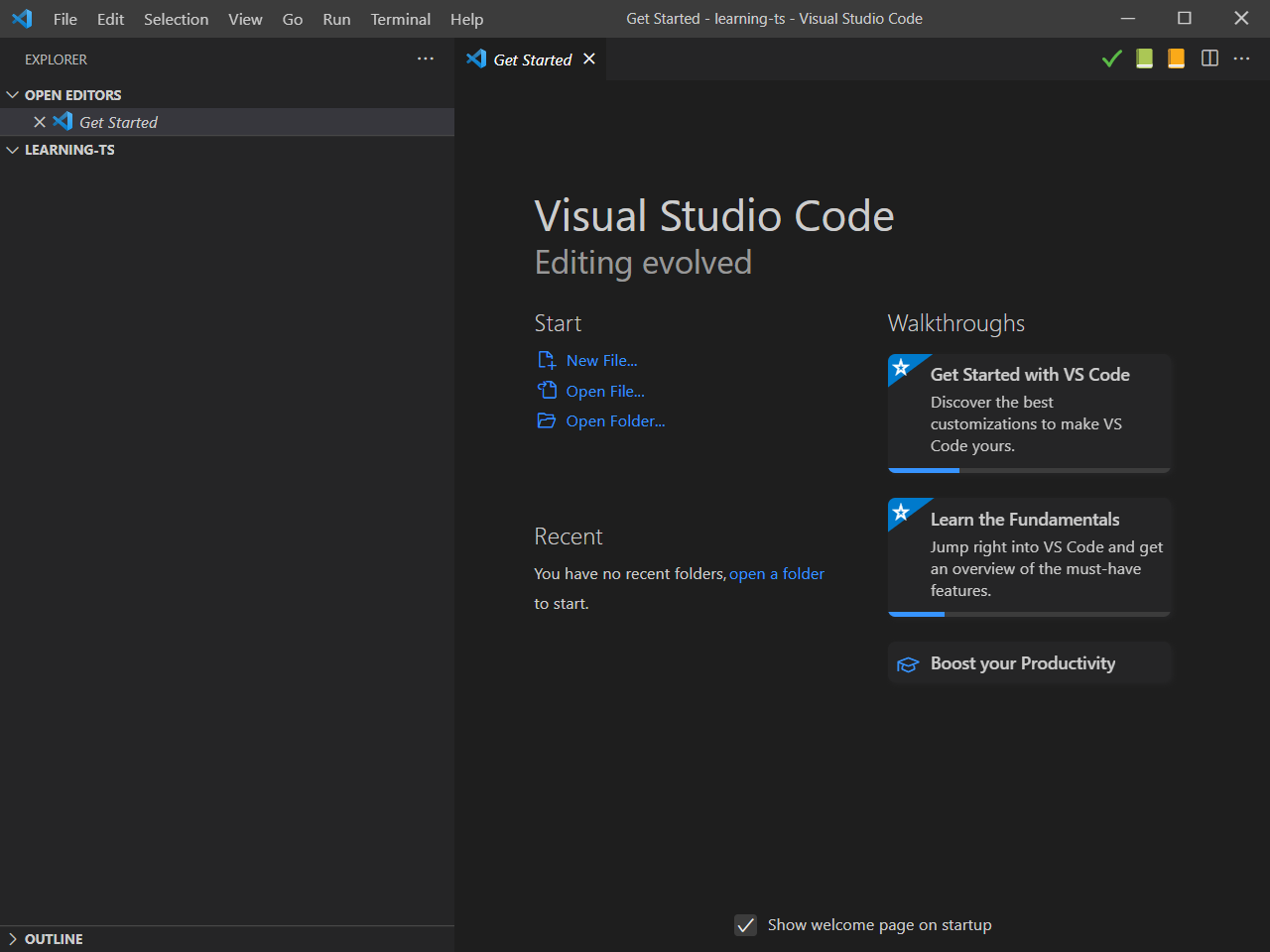Click the EXPLORER panel title
The height and width of the screenshot is (952, 1270).
(56, 59)
